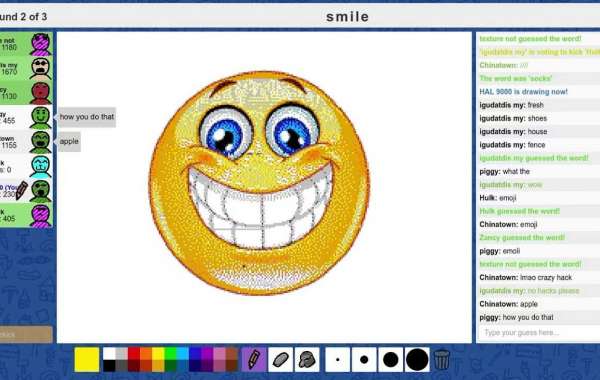Click the tan button below the player list
The image size is (600, 380).
26,334
